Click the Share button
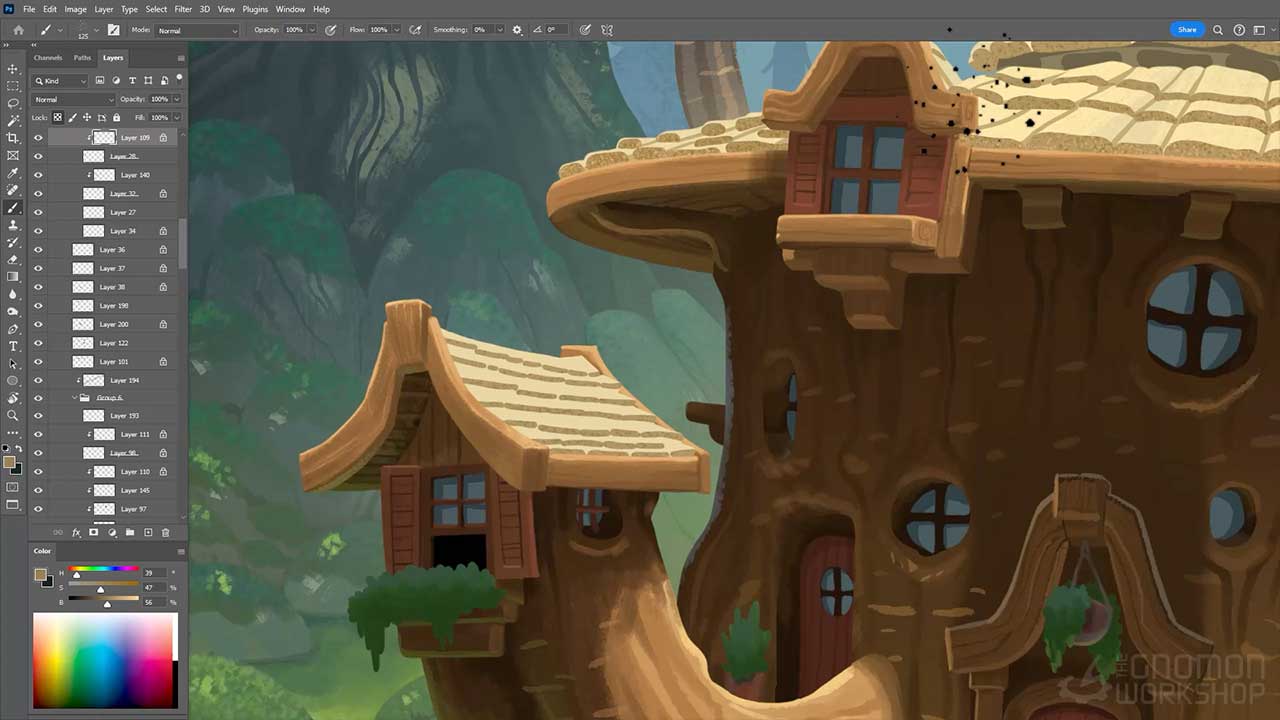The image size is (1280, 720). click(x=1186, y=29)
